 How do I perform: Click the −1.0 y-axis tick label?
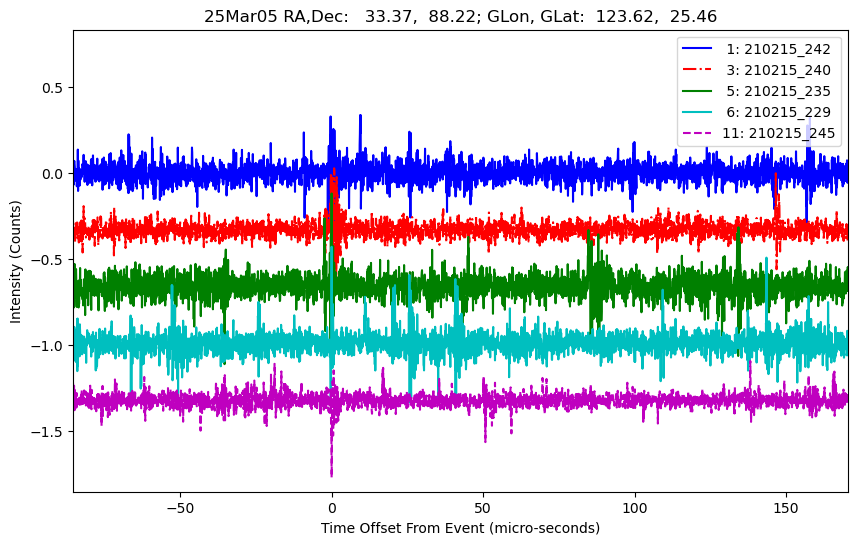click(48, 345)
